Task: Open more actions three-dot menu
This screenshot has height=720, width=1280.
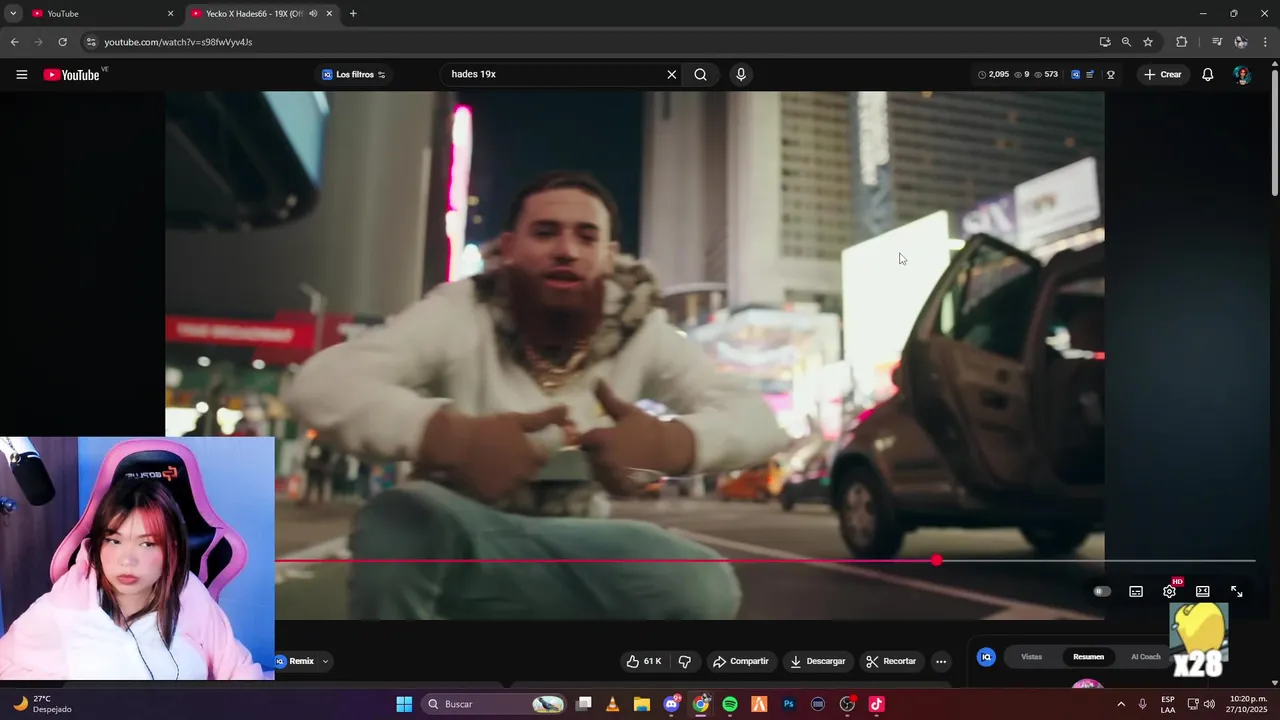Action: [941, 661]
